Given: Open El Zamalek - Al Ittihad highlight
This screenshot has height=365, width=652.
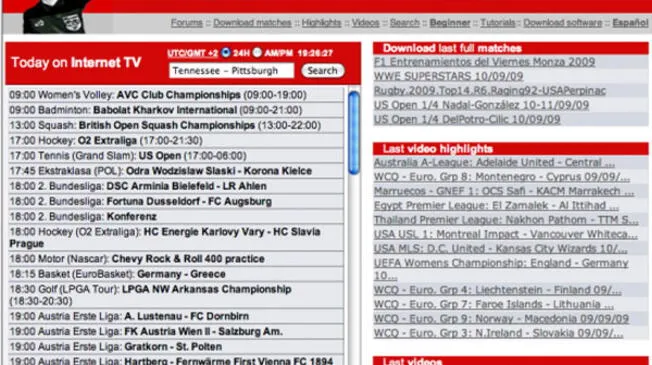Looking at the screenshot, I should click(x=496, y=206).
